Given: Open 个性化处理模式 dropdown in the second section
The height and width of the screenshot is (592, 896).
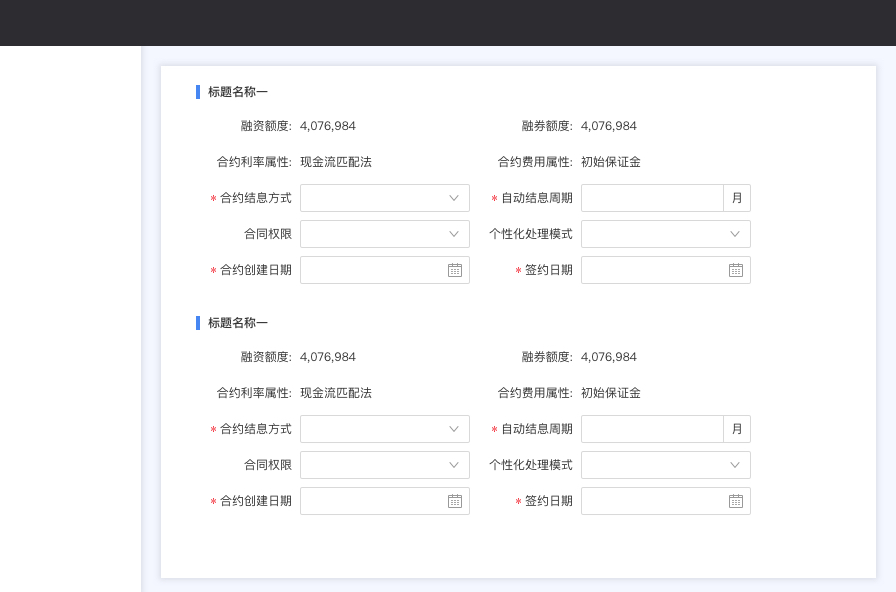Looking at the screenshot, I should point(665,465).
